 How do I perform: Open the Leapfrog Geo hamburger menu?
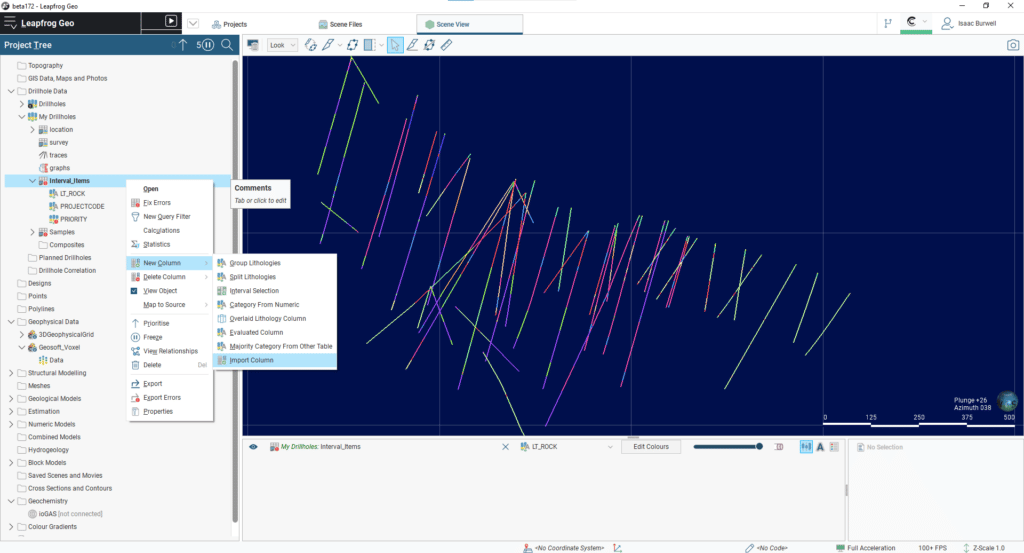point(10,22)
